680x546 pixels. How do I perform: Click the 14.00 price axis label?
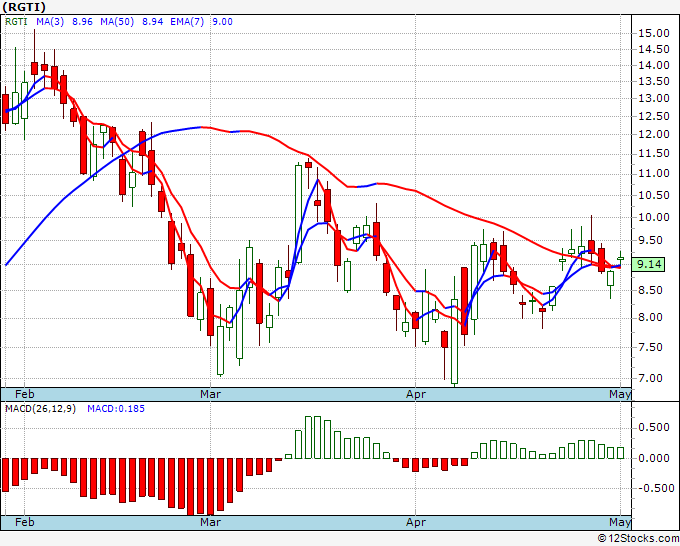(654, 65)
